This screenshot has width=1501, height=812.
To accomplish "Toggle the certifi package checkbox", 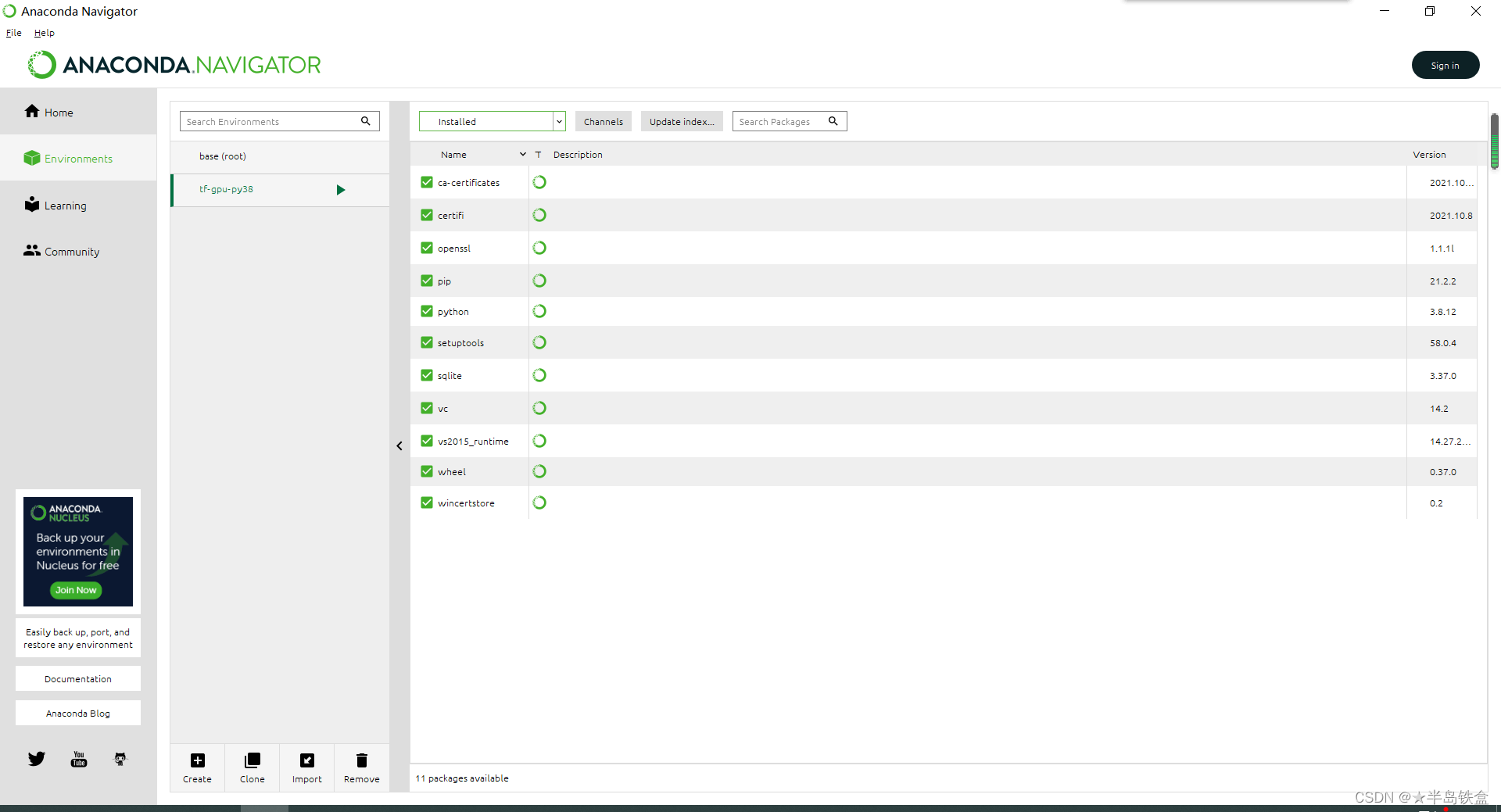I will (x=427, y=215).
